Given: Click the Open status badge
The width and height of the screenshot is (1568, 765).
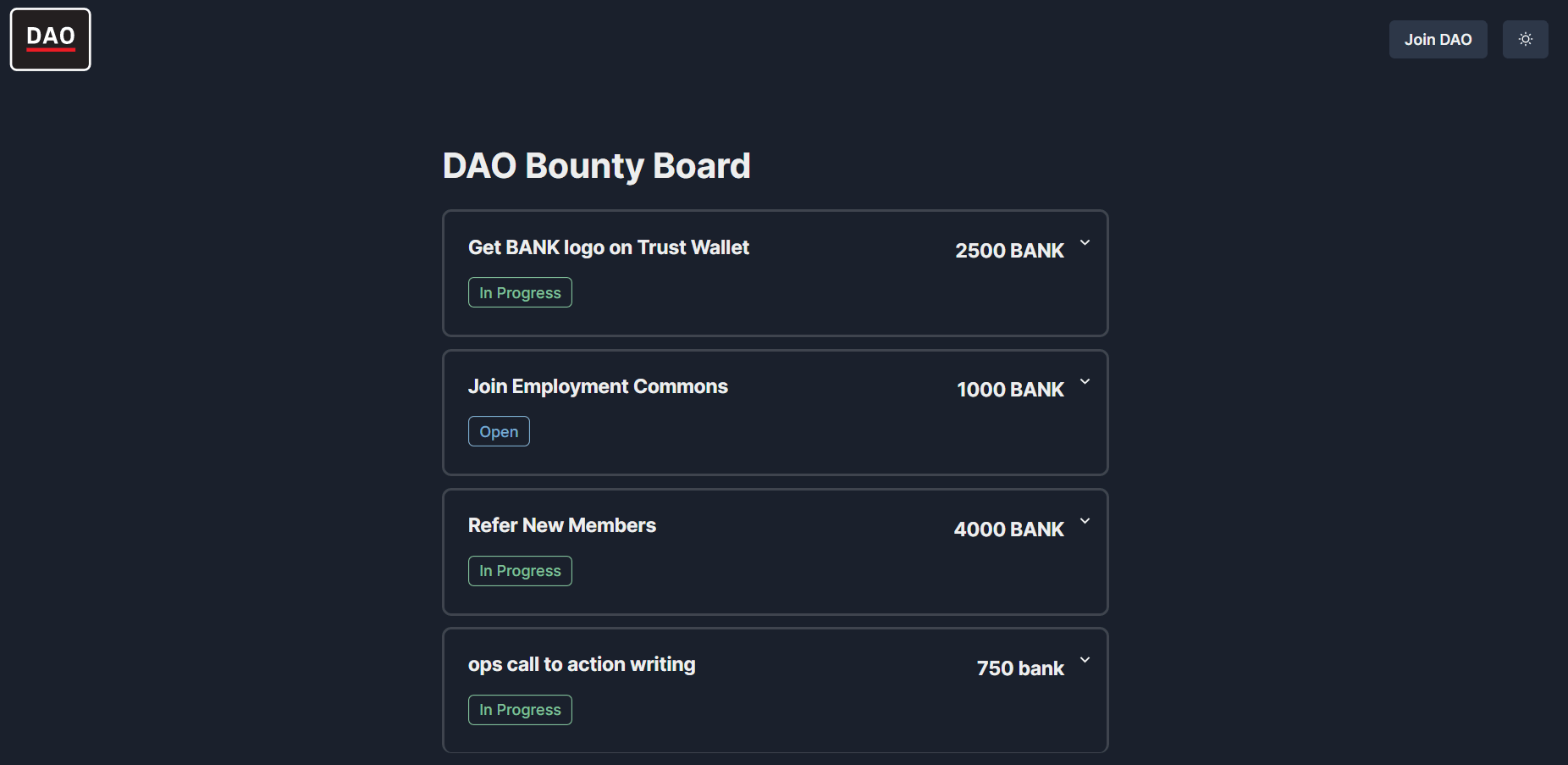Looking at the screenshot, I should click(499, 431).
